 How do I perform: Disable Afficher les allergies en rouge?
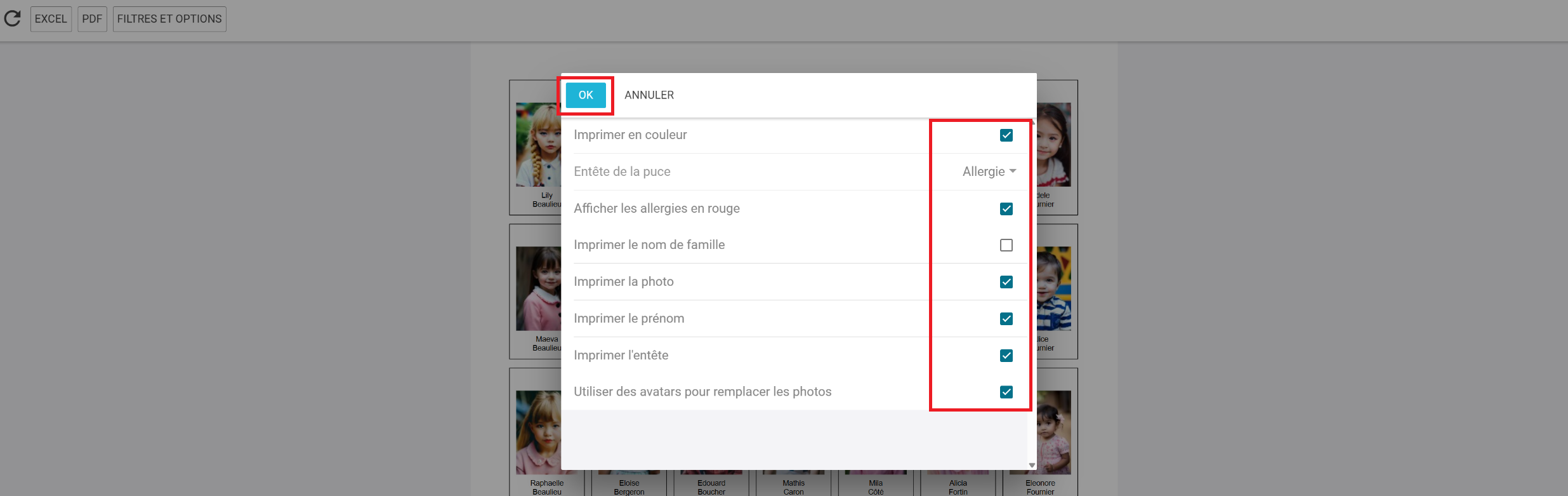pyautogui.click(x=1006, y=209)
